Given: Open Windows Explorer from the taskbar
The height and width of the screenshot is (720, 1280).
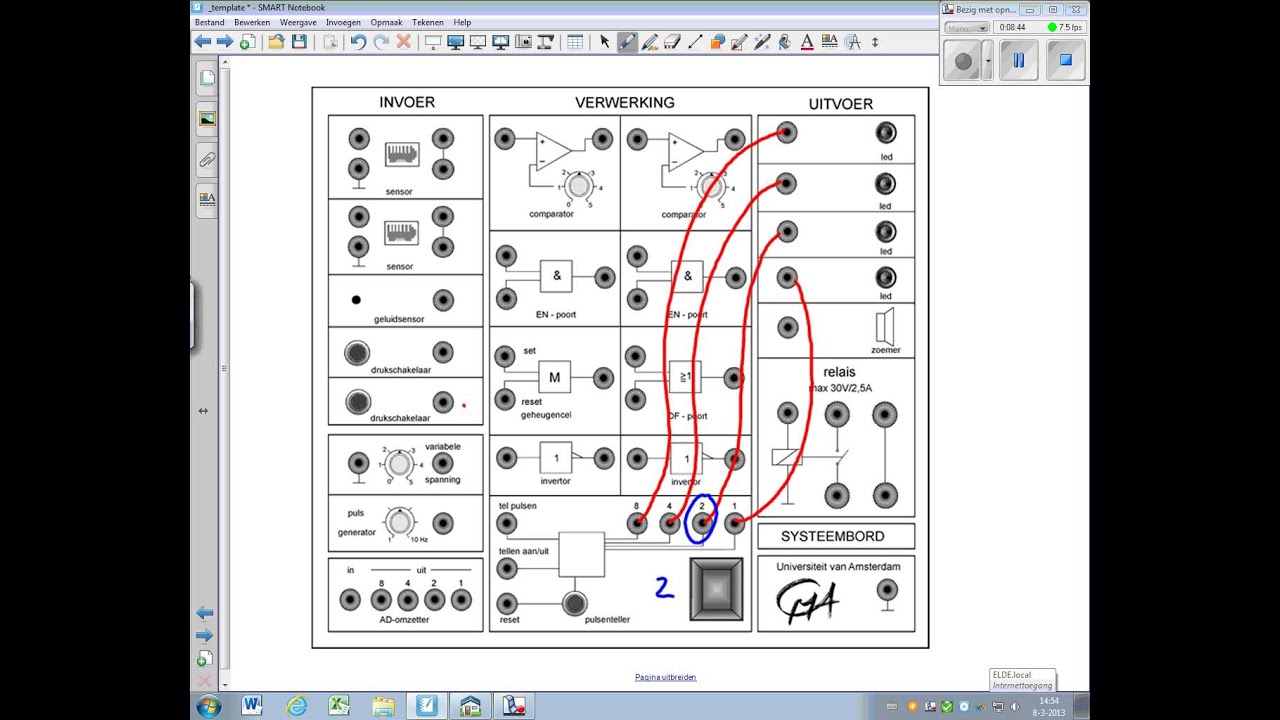Looking at the screenshot, I should [x=384, y=706].
